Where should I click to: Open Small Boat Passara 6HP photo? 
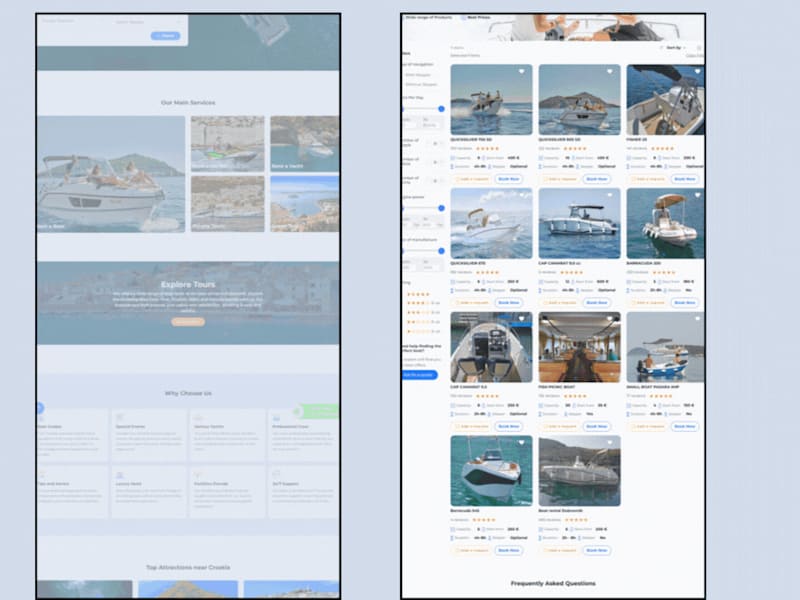click(665, 347)
